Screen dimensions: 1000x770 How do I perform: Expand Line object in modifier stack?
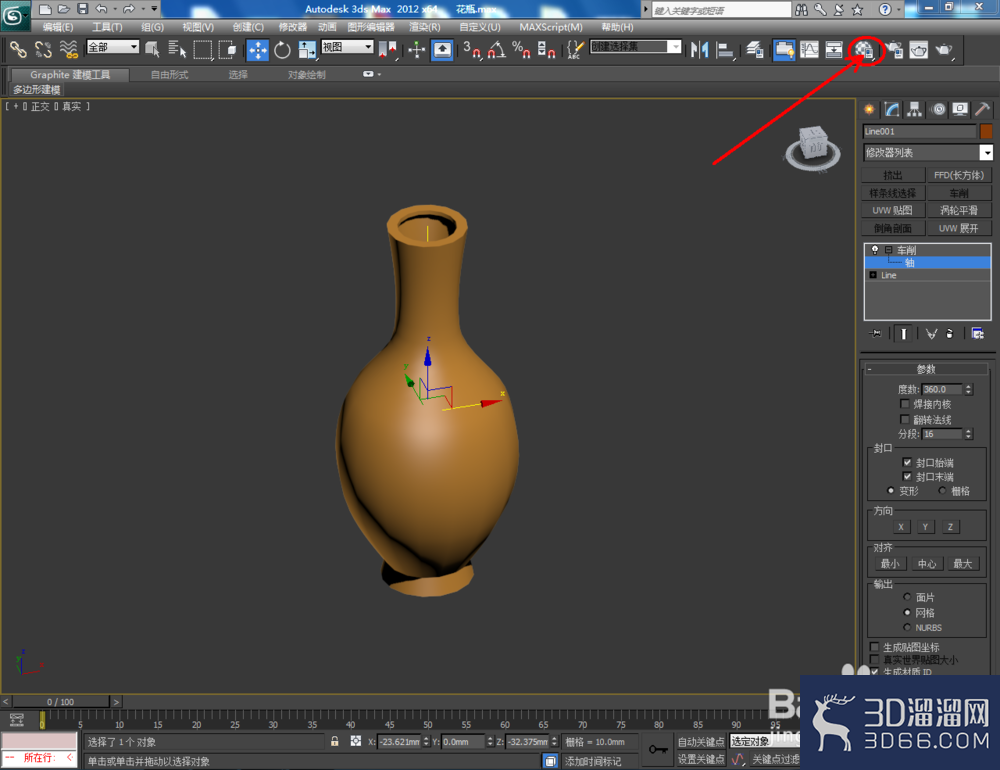[873, 275]
